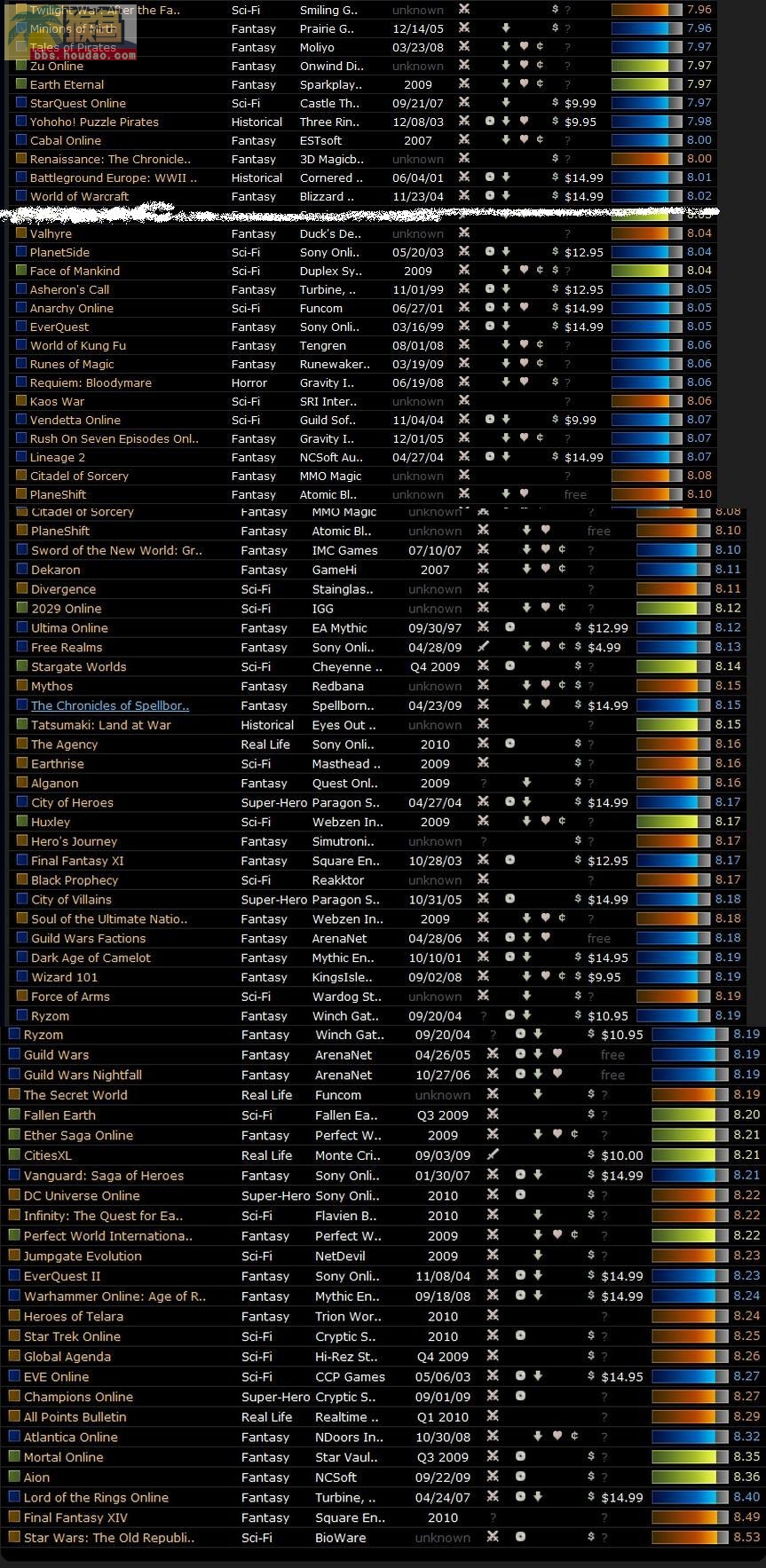Click the heart icon in Wizard 101 row
This screenshot has height=1568, width=766.
(545, 977)
